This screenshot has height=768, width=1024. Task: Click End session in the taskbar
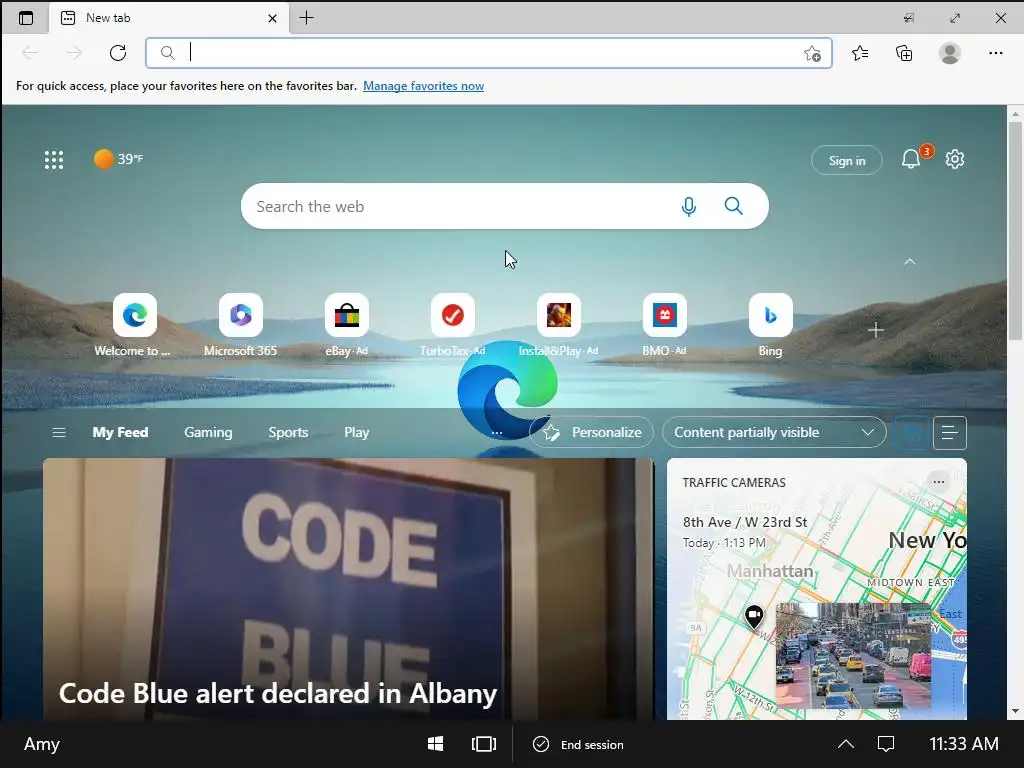click(578, 744)
